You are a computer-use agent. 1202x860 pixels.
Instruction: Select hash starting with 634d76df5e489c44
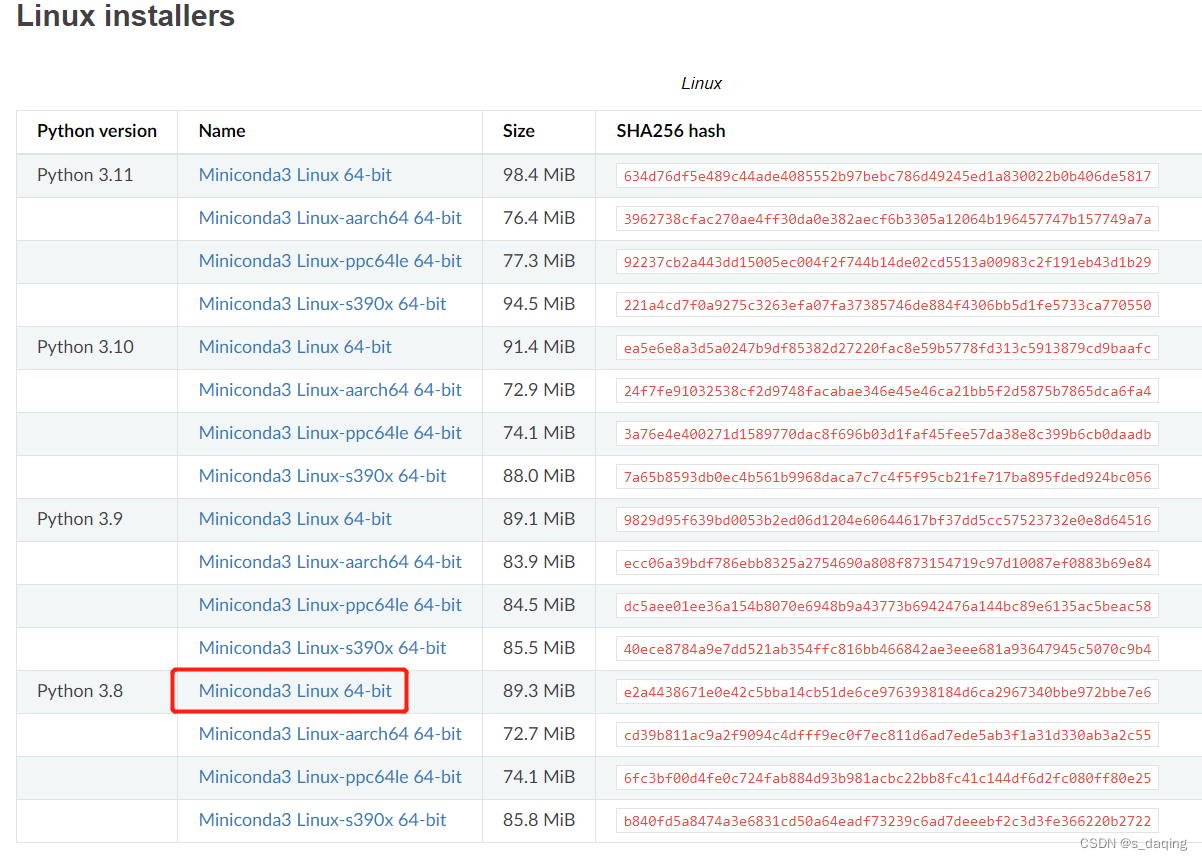point(887,176)
